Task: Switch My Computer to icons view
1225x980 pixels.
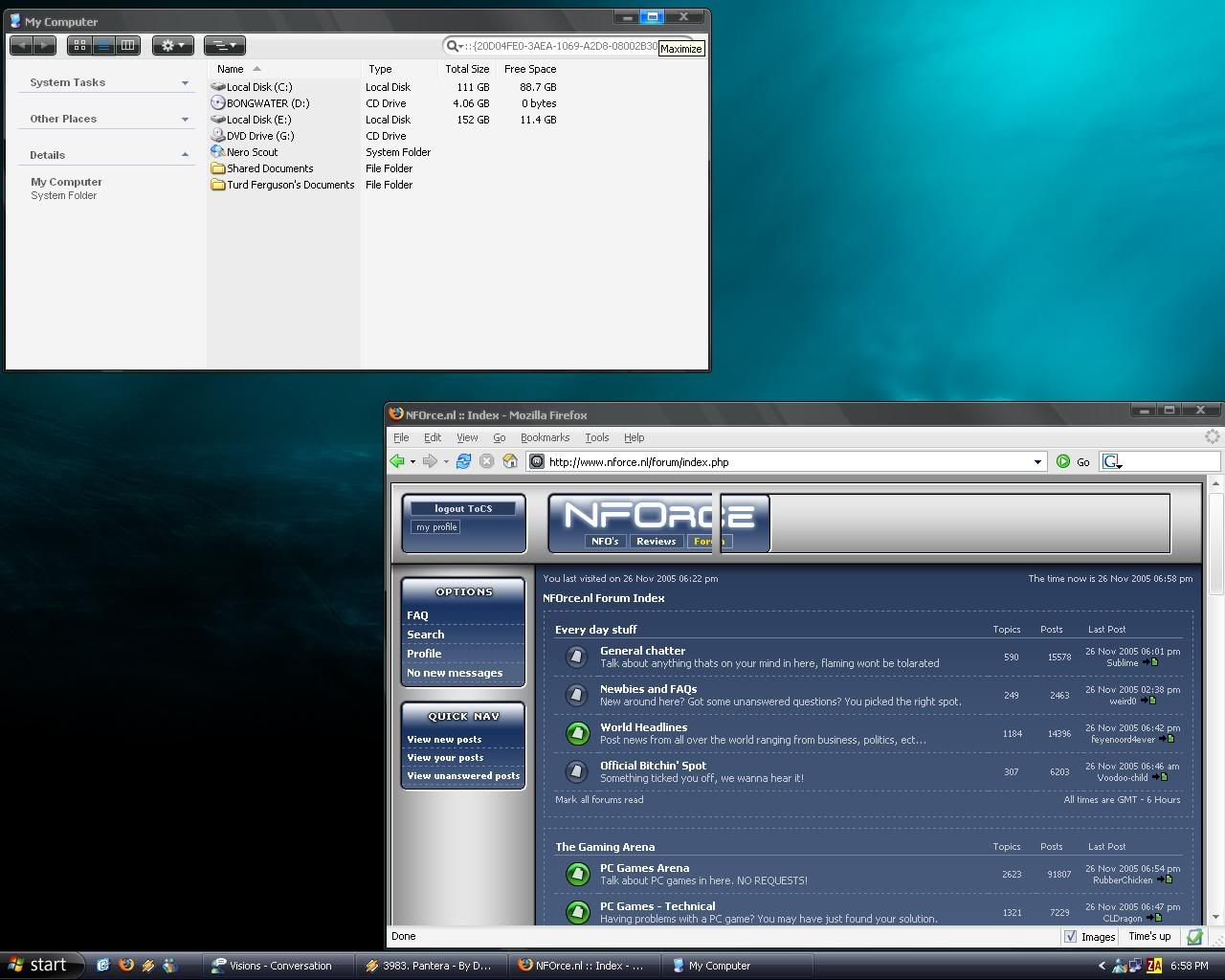Action: click(x=79, y=45)
